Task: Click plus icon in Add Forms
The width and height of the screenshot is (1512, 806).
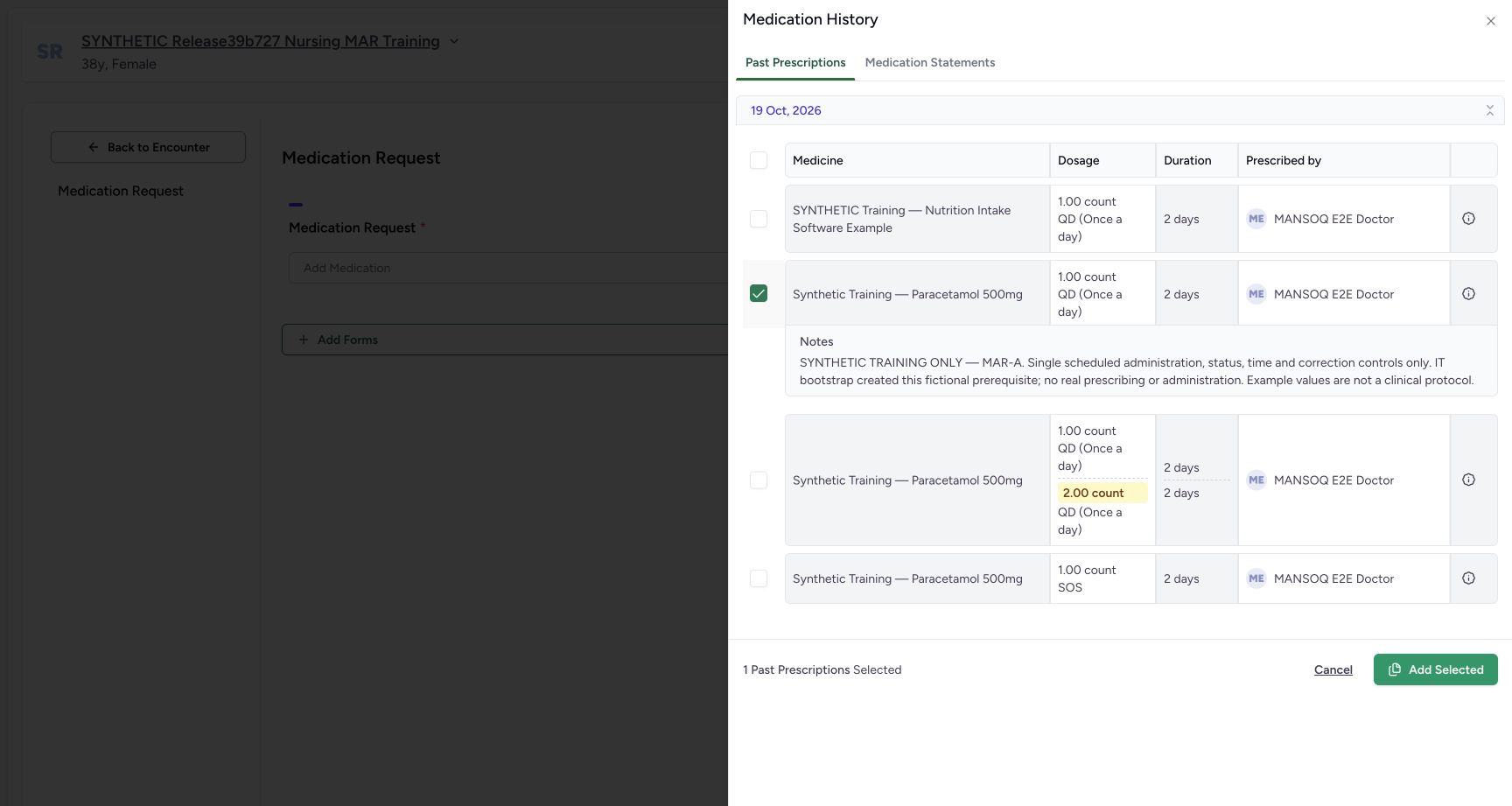Action: [304, 340]
